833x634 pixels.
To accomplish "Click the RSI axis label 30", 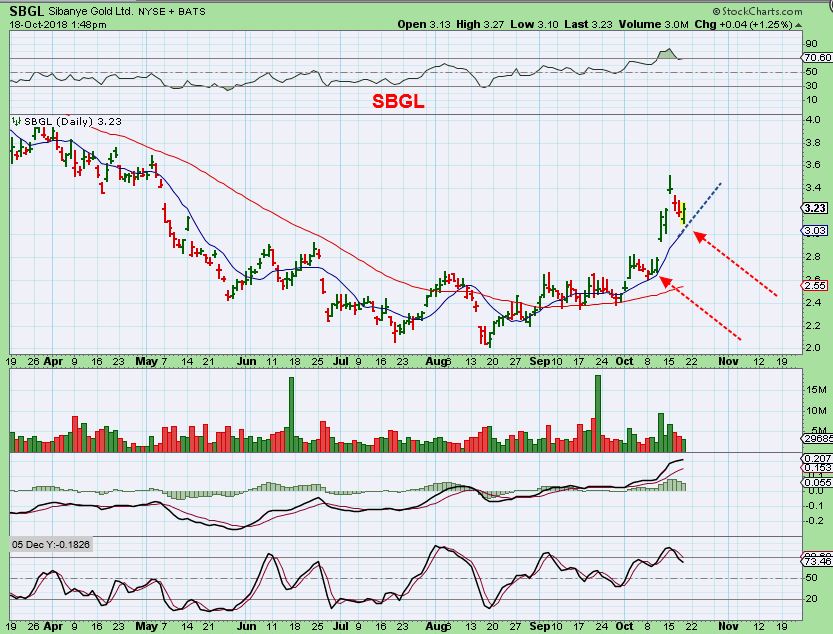I will (811, 86).
